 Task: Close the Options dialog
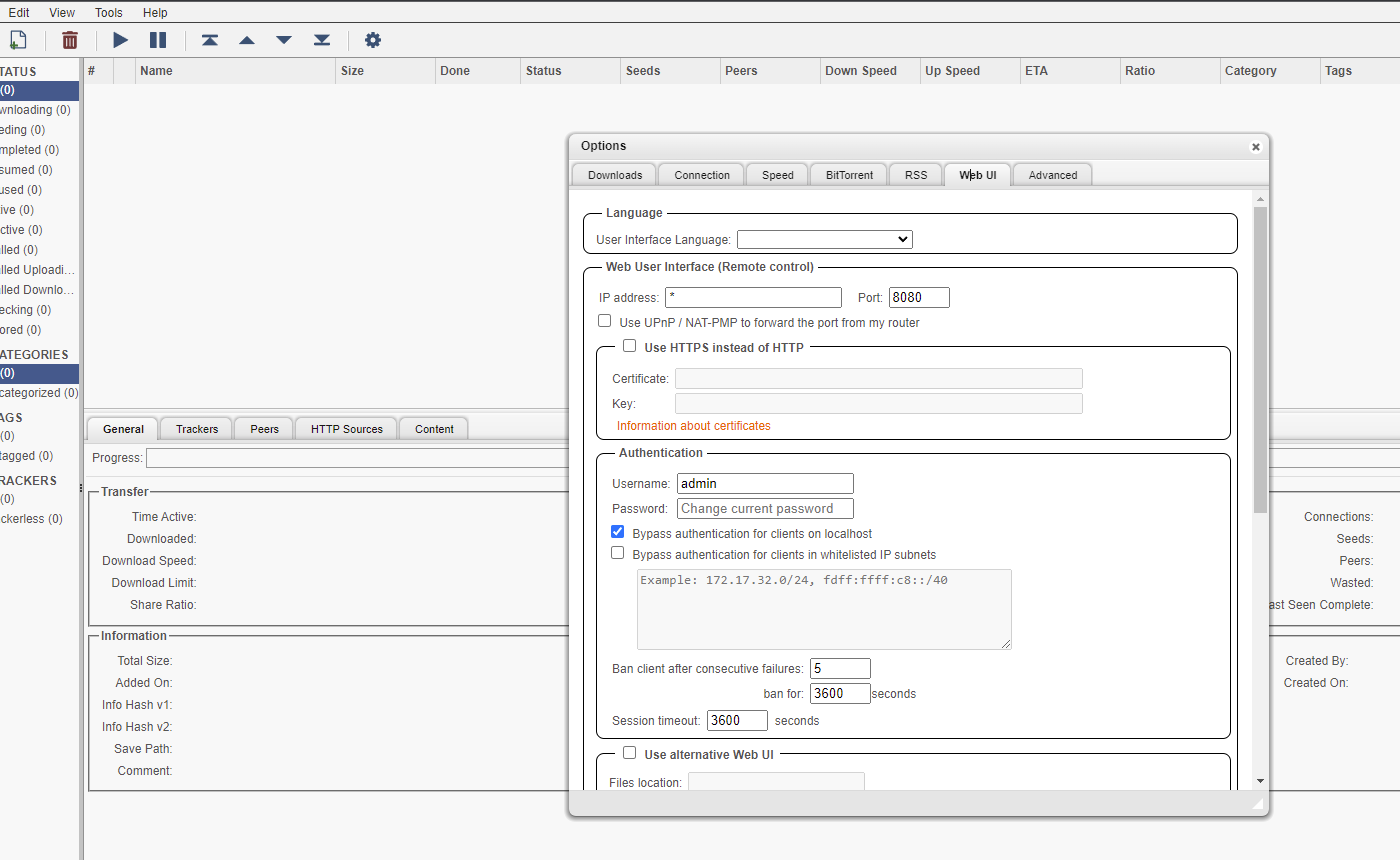pyautogui.click(x=1256, y=147)
